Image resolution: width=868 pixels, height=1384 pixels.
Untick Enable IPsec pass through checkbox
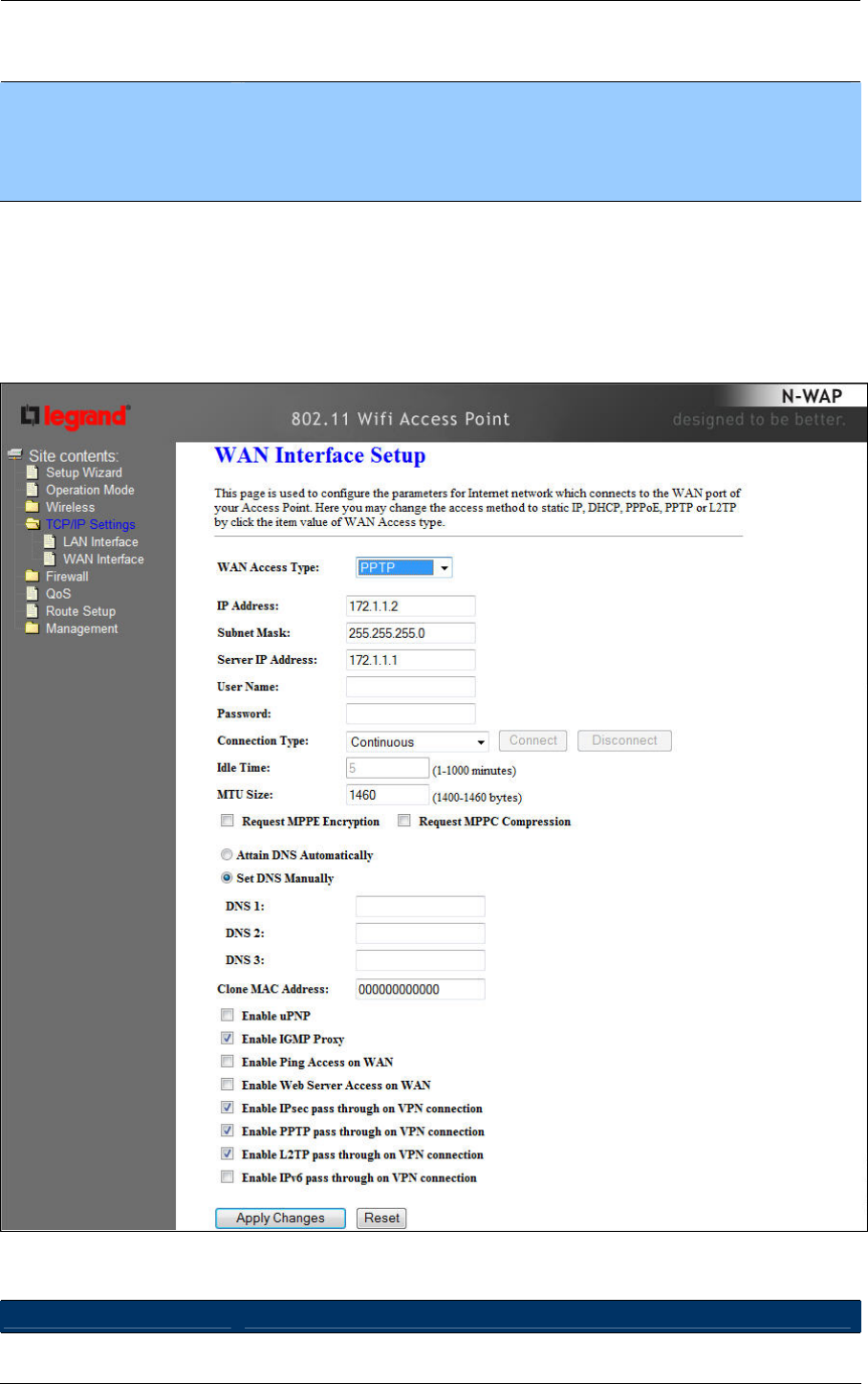(x=228, y=1108)
